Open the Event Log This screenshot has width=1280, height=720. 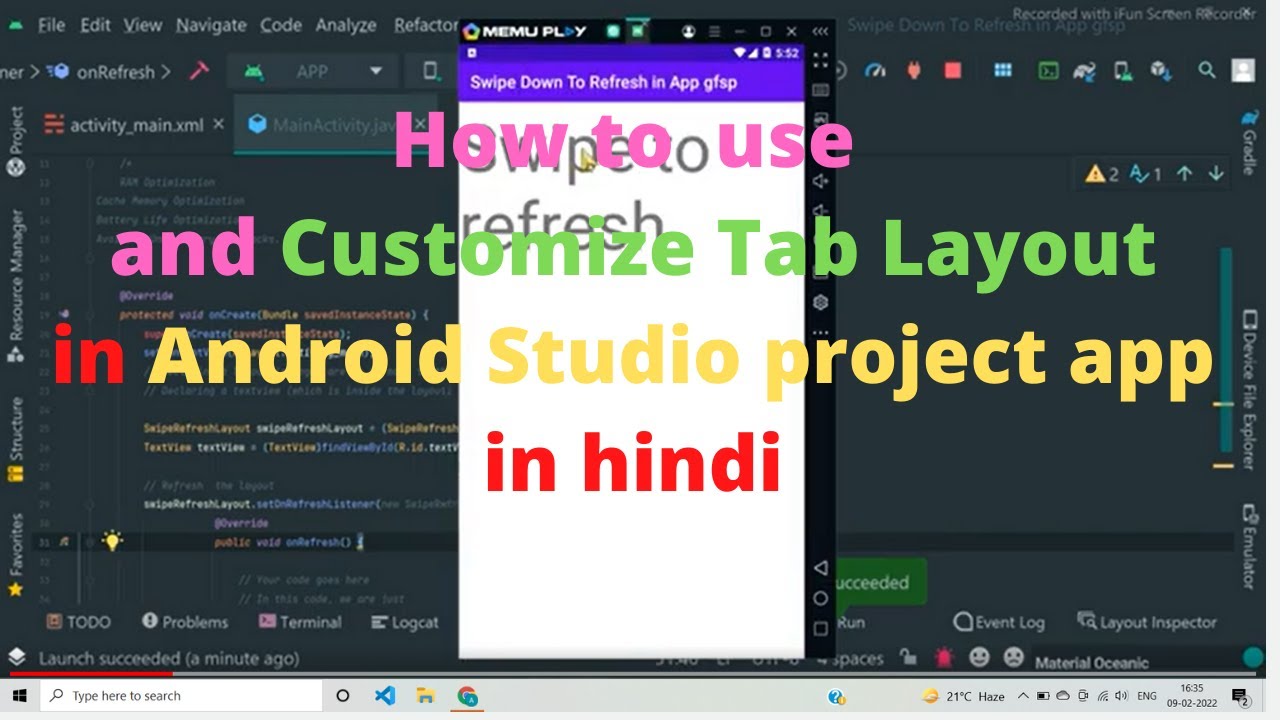[999, 622]
